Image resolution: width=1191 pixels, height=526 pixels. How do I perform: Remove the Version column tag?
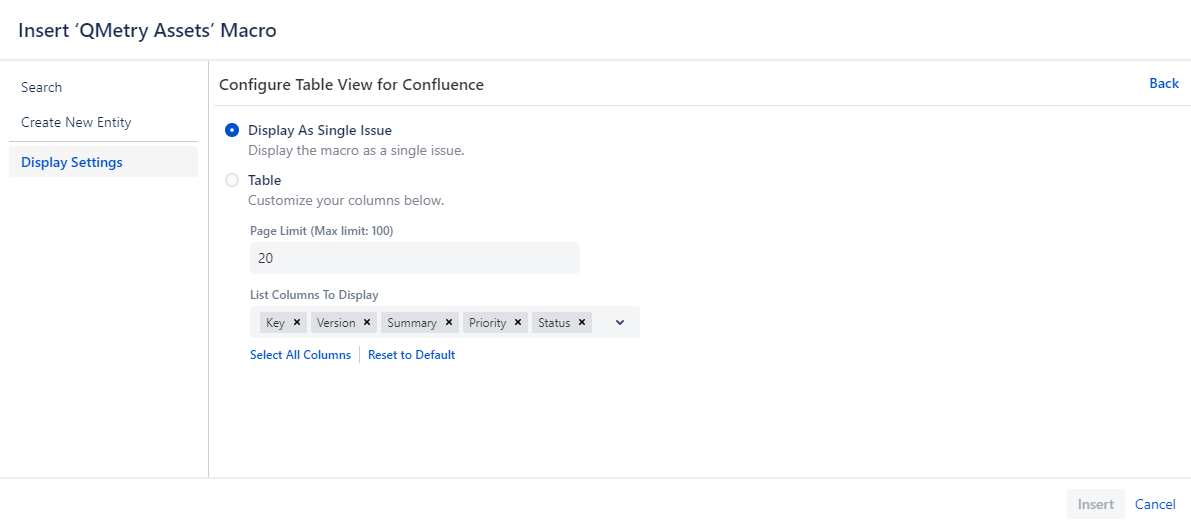point(367,323)
